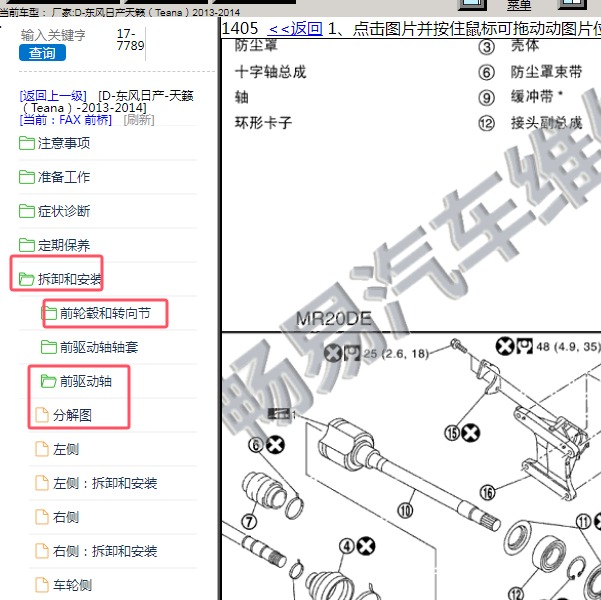Click the folder icon beside 注意事项
The width and height of the screenshot is (601, 600).
[x=26, y=143]
